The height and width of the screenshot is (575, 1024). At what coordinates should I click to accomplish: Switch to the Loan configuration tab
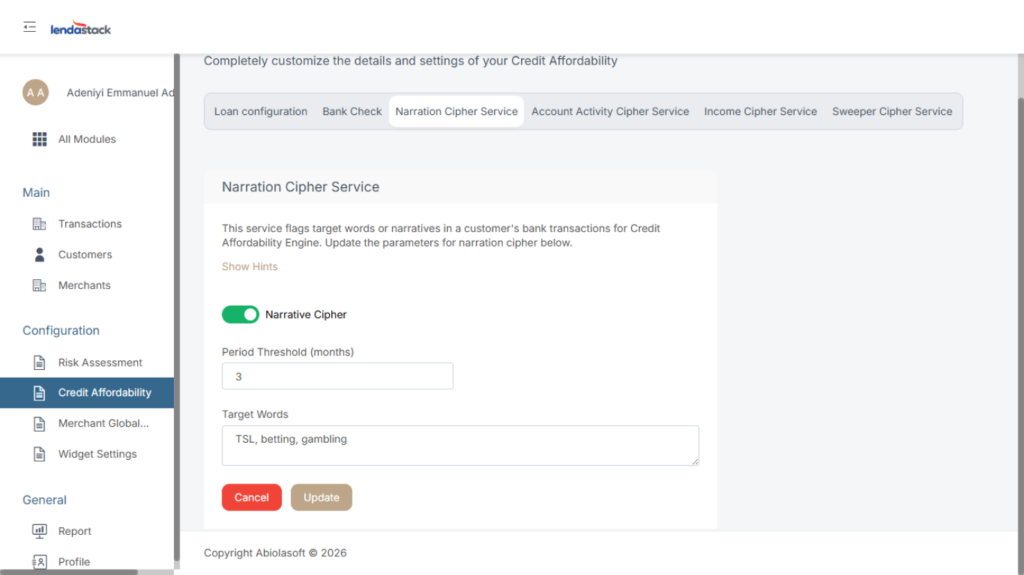[261, 112]
